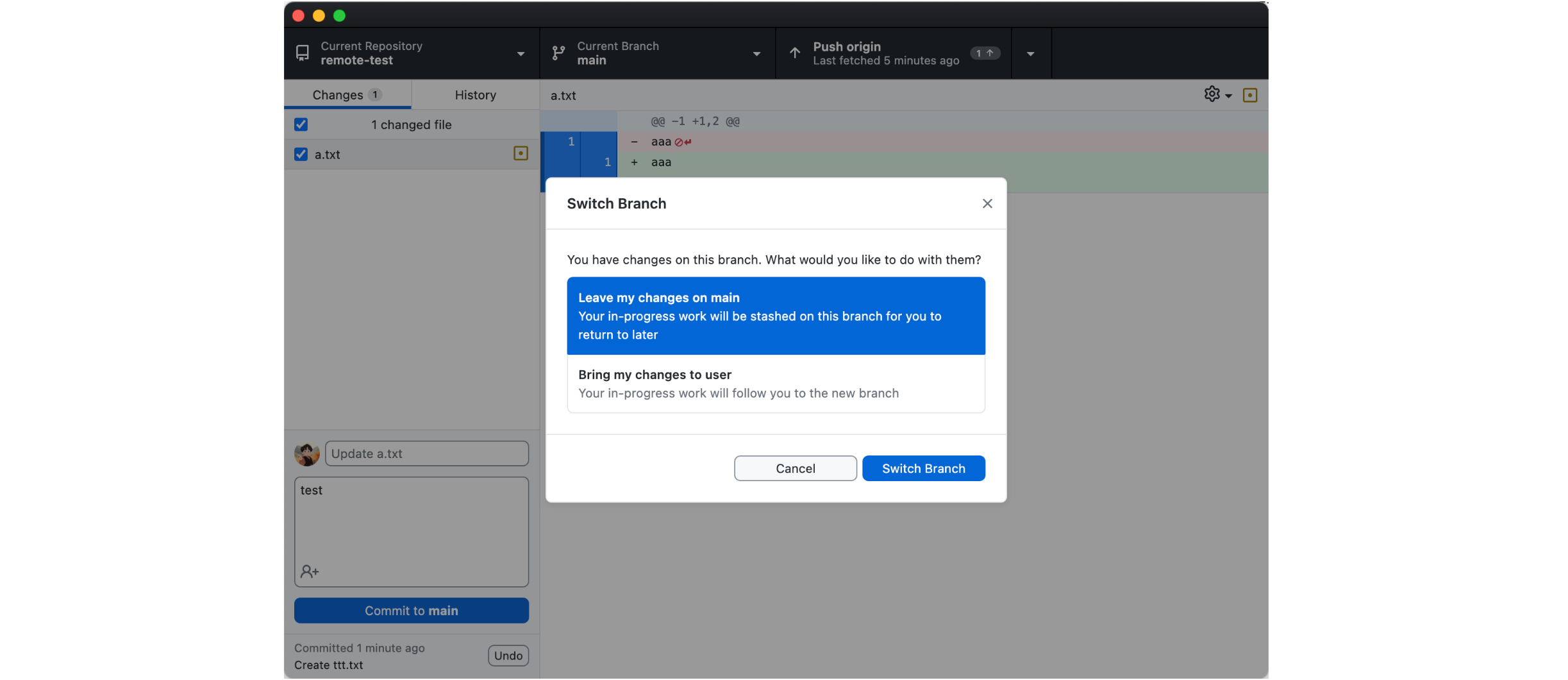Screen dimensions: 1568x680
Task: Click the commit summary input field
Action: point(426,454)
